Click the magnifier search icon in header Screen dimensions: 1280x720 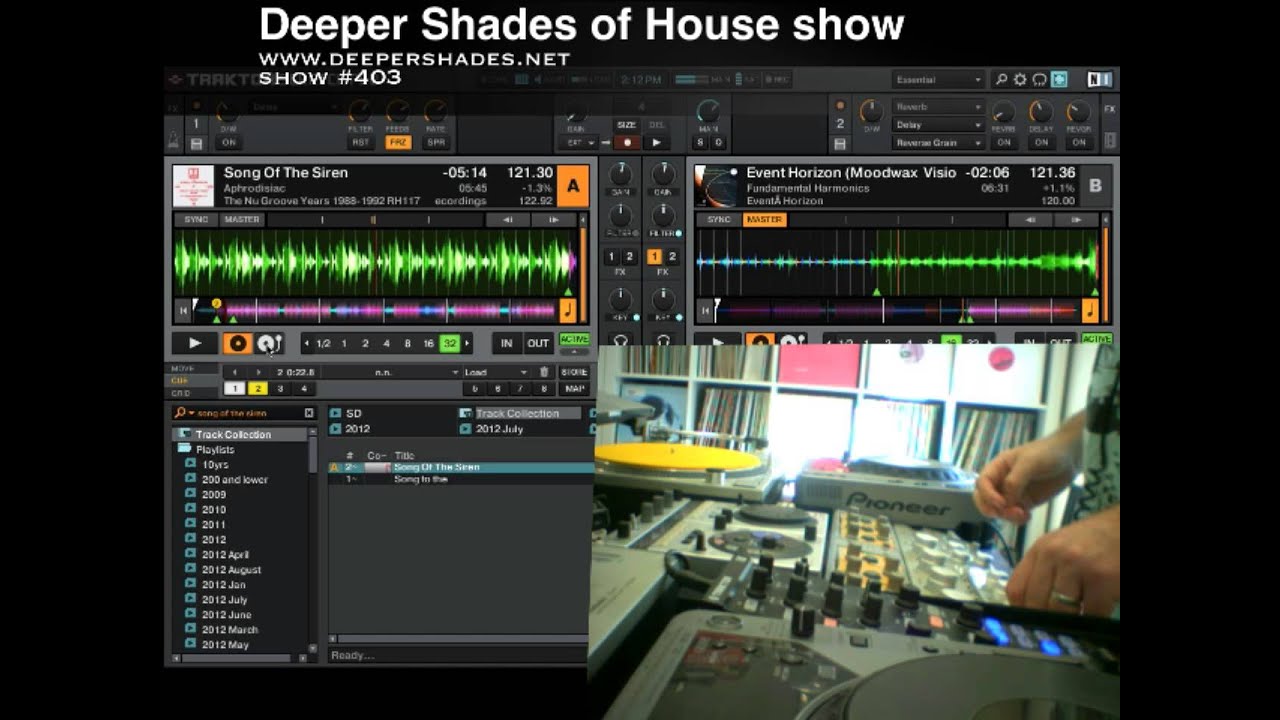point(1001,80)
